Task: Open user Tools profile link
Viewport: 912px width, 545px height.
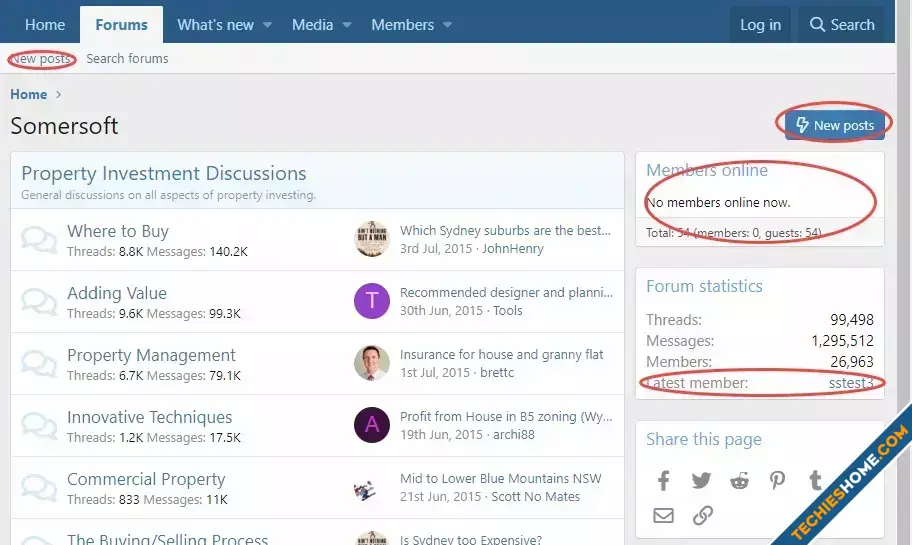Action: [x=508, y=311]
